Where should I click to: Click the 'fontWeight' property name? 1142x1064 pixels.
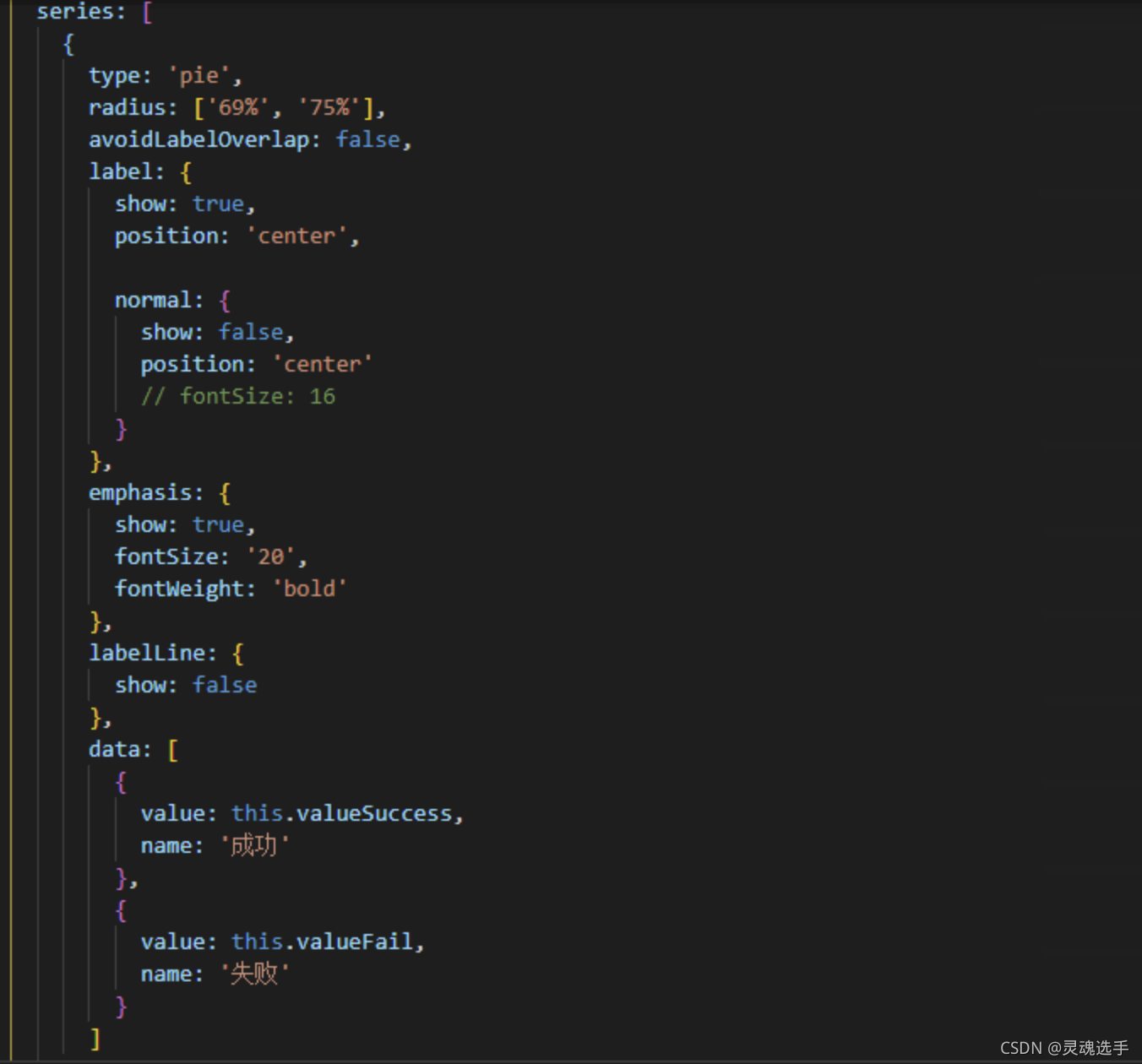[179, 589]
